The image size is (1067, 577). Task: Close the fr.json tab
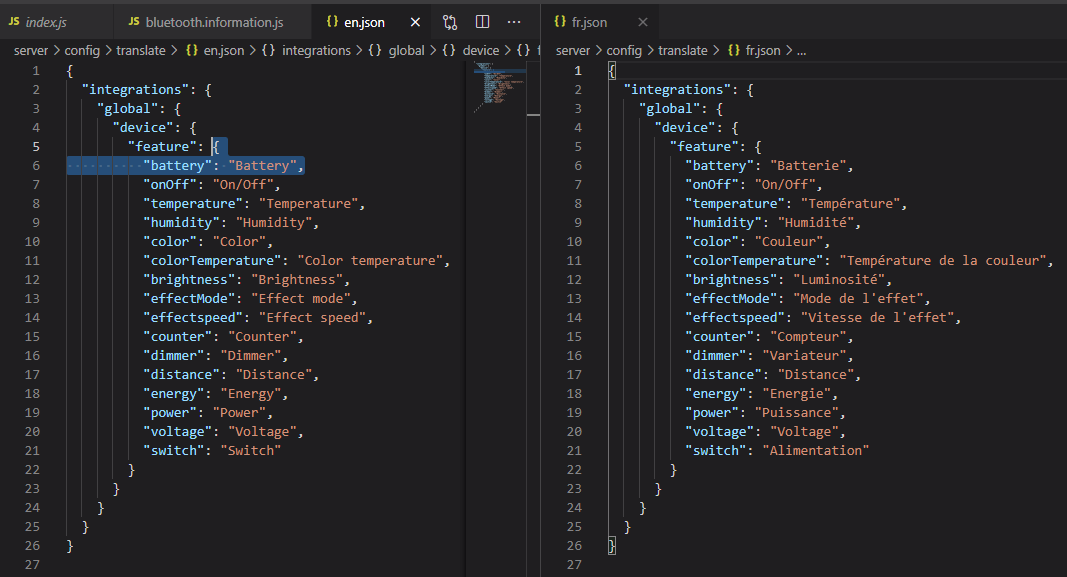[x=642, y=22]
